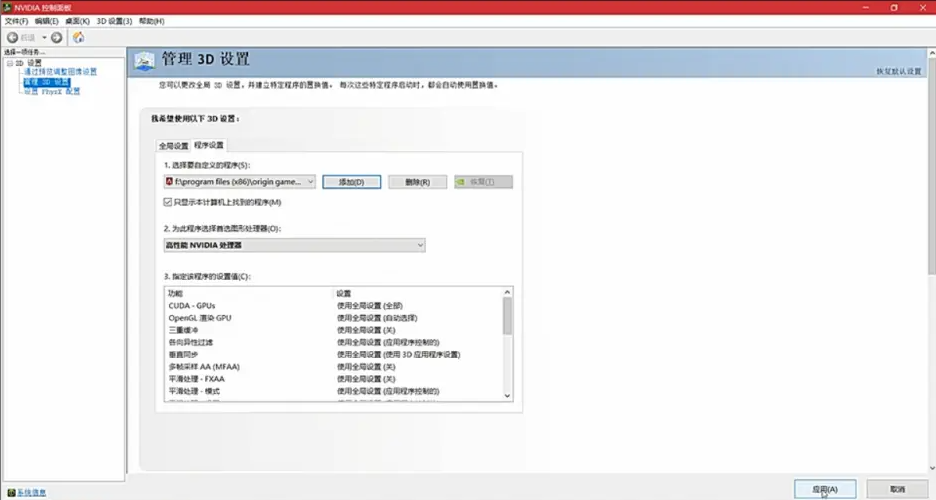Select the 各向异性过滤 setting row

[x=334, y=342]
